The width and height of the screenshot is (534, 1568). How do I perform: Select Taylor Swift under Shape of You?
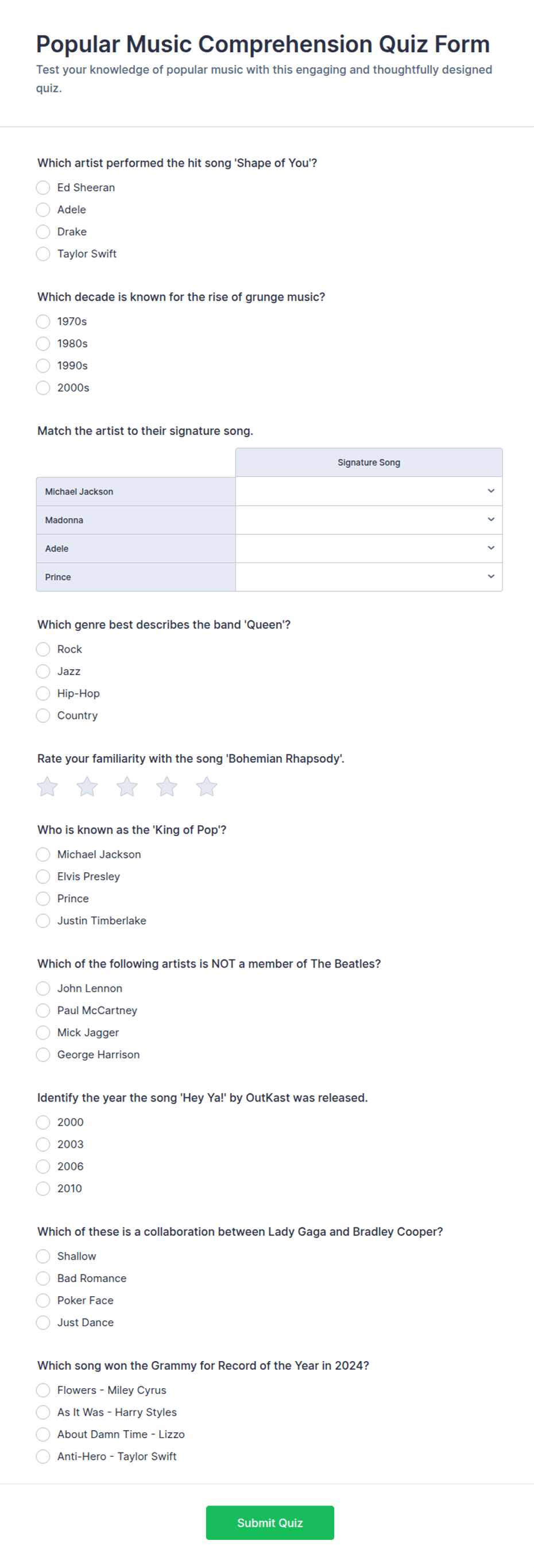click(43, 254)
